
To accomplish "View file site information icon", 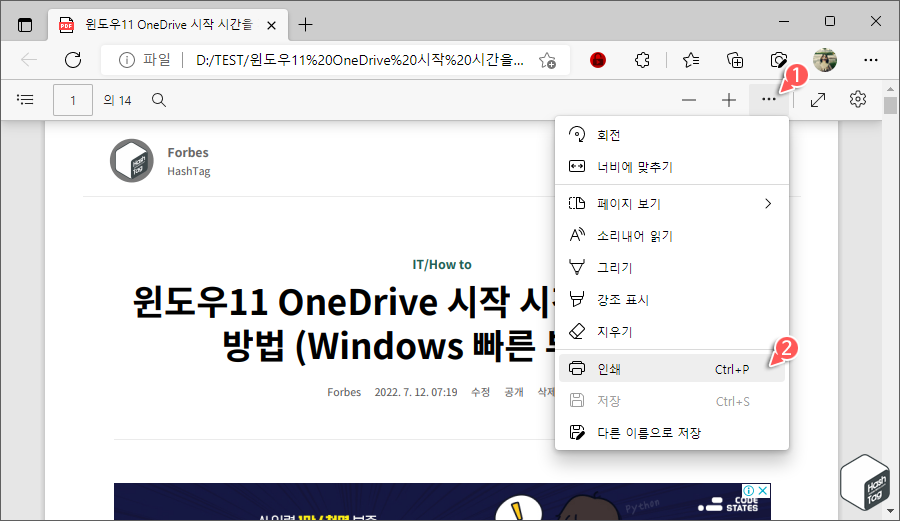I will coord(127,60).
